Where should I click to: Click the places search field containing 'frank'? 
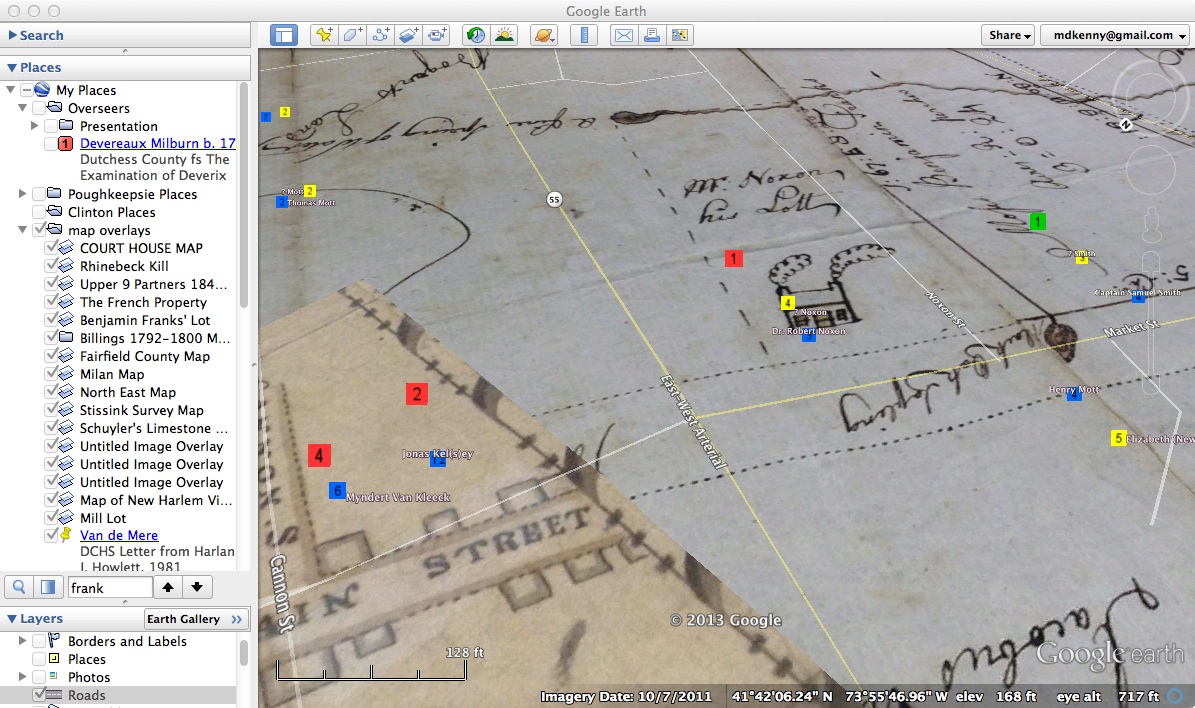point(109,588)
